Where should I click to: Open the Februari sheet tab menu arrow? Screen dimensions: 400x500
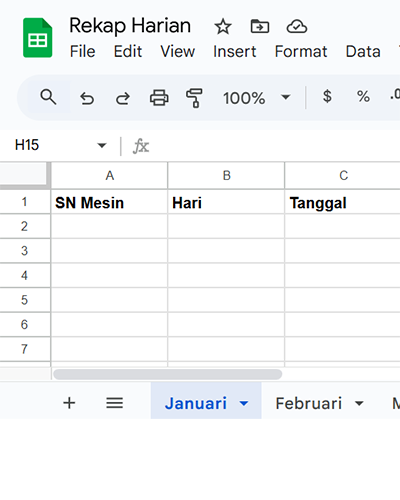click(359, 404)
